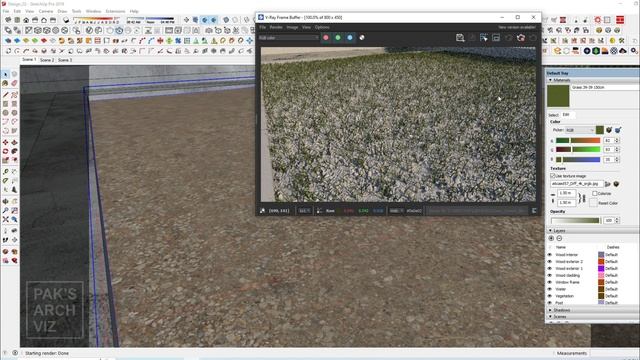The image size is (640, 360).
Task: Open RGB color channel dropdown in Frame Buffer
Action: (x=288, y=38)
